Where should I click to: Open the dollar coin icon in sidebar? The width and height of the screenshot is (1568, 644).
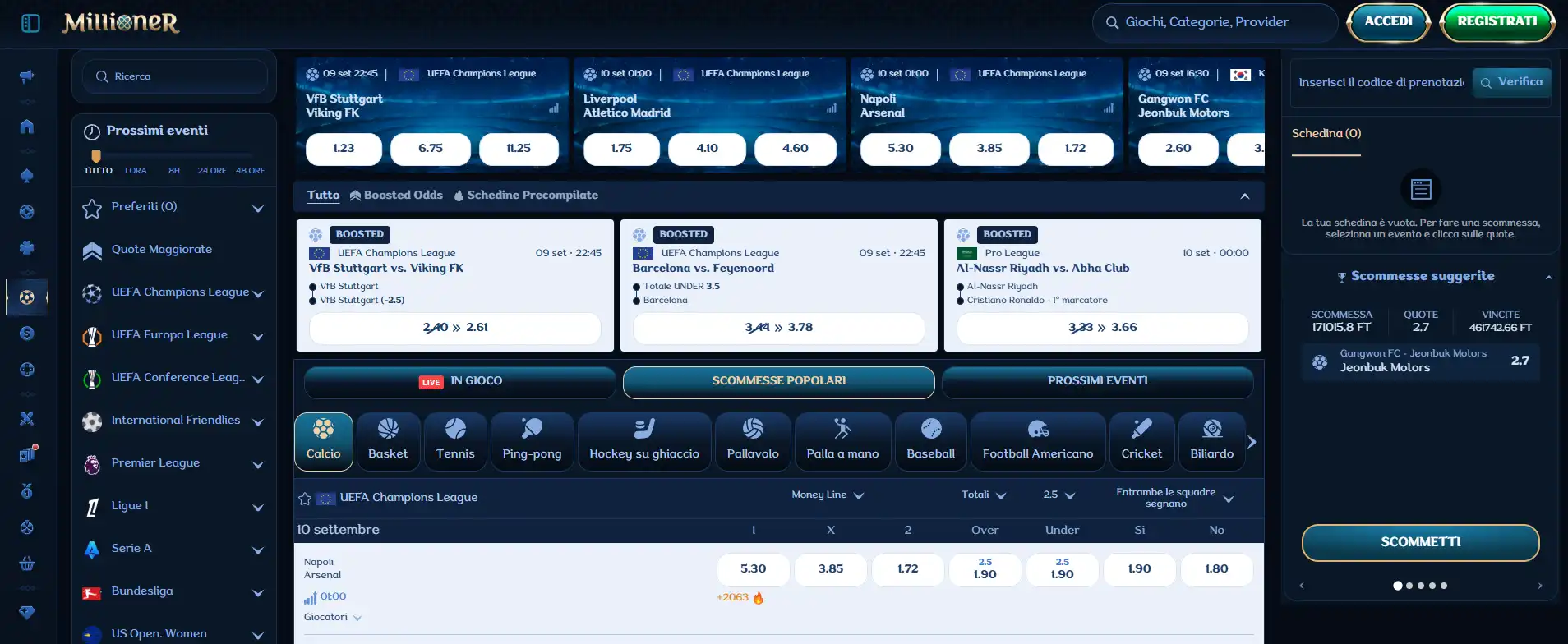point(27,333)
